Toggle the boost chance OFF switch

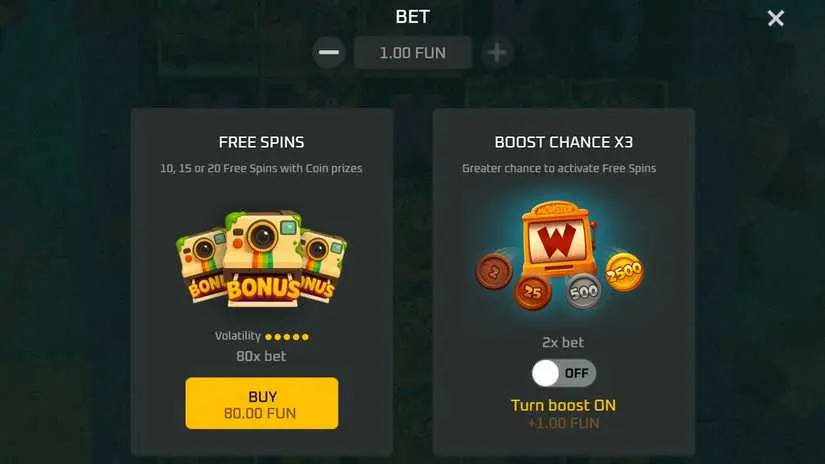pos(564,373)
